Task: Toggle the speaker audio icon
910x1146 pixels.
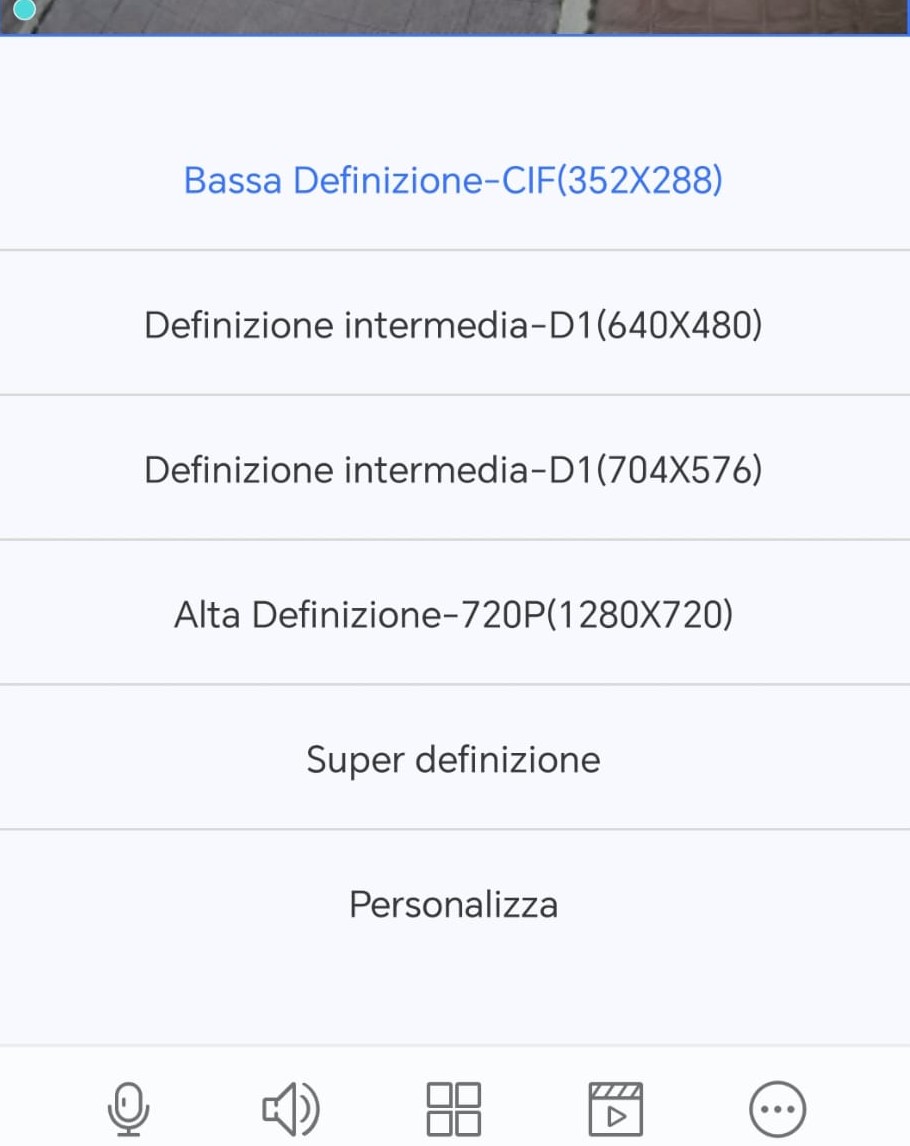Action: pos(291,1109)
